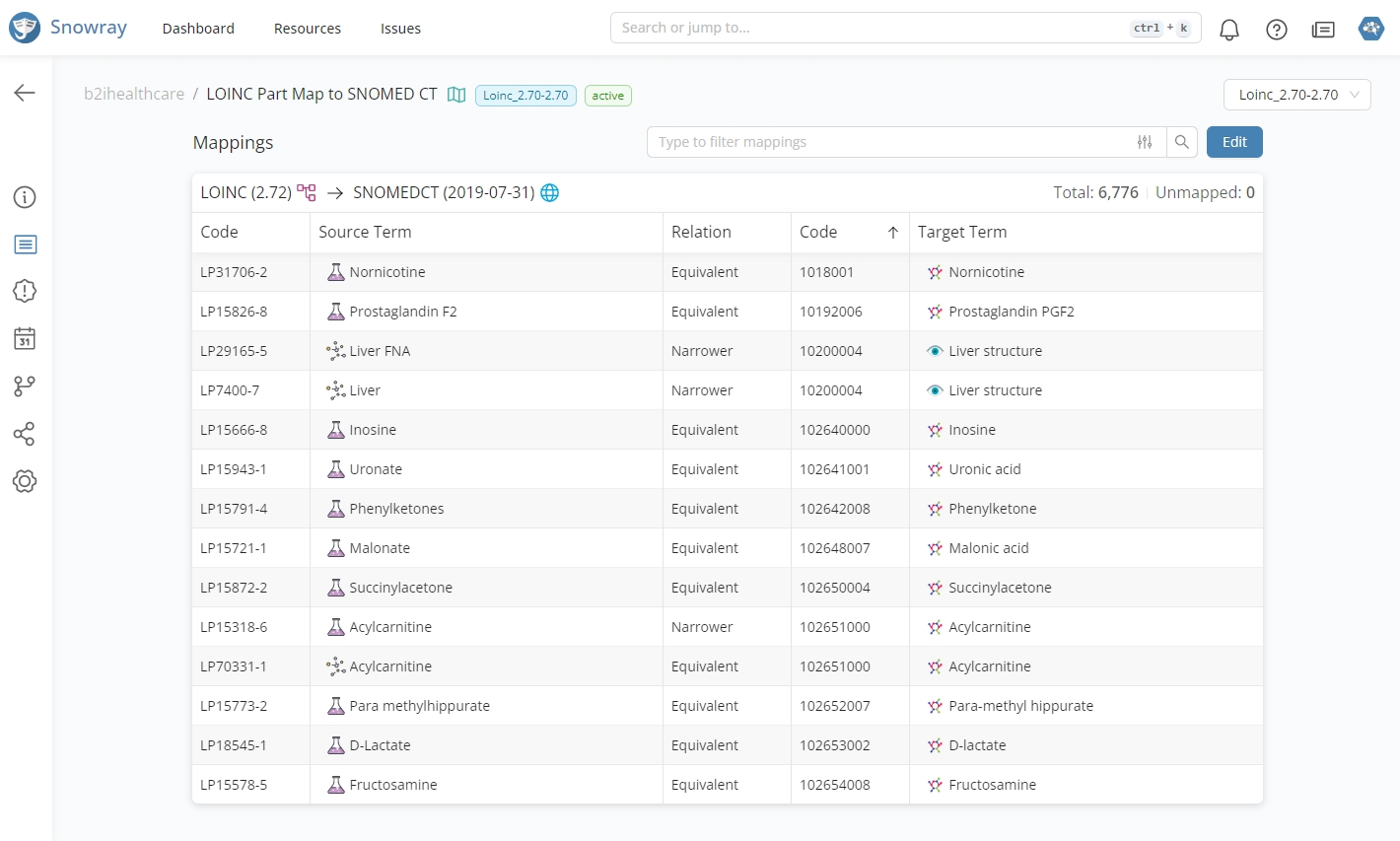Click the share icon in sidebar
This screenshot has width=1400, height=841.
25,434
